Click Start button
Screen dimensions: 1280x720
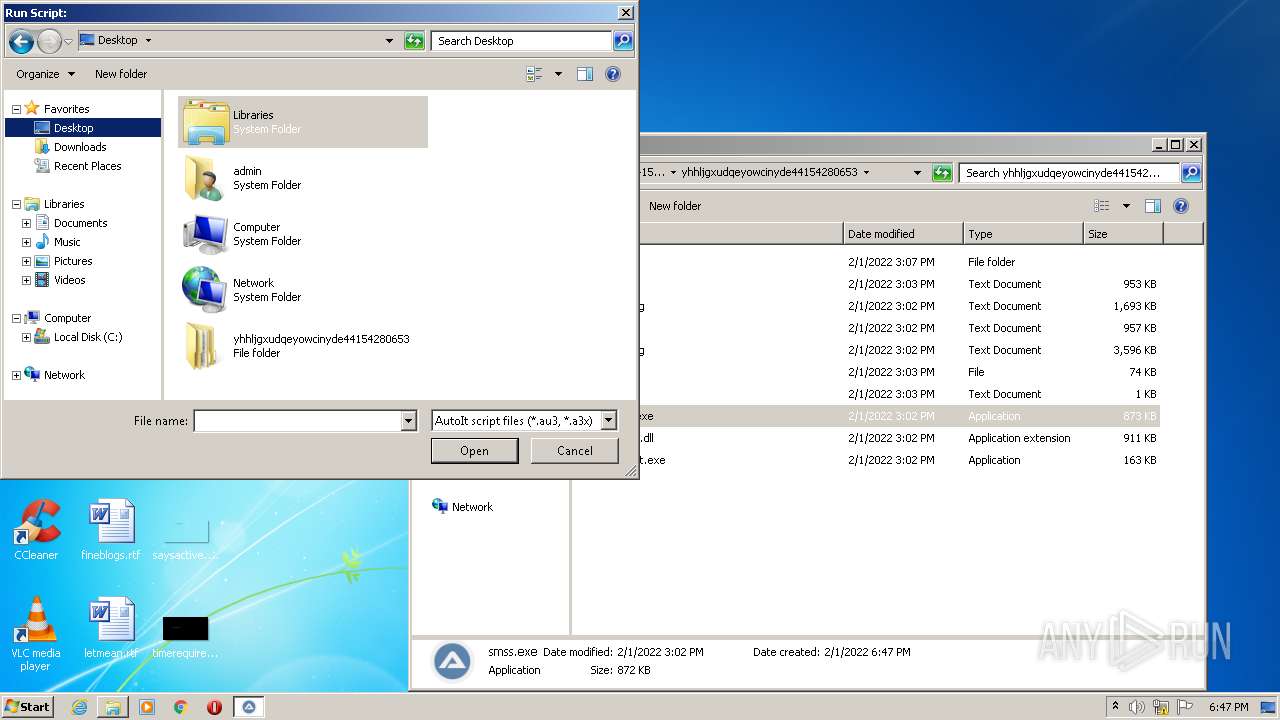pos(27,707)
